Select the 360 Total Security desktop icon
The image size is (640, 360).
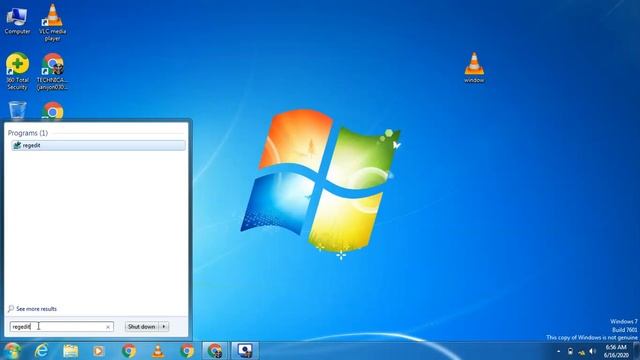pos(17,71)
